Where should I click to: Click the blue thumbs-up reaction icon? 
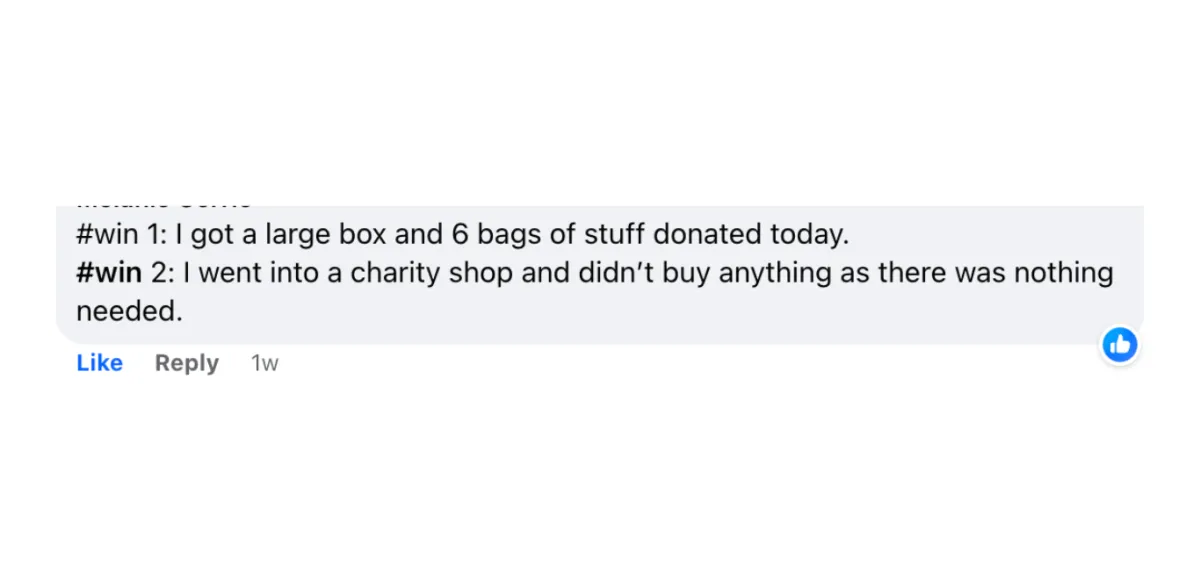click(1120, 345)
